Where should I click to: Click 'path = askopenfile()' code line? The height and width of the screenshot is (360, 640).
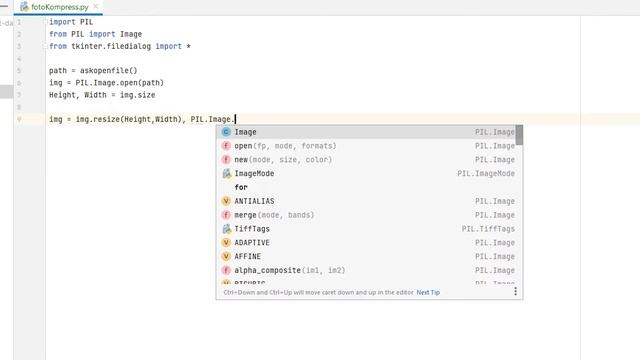click(93, 71)
